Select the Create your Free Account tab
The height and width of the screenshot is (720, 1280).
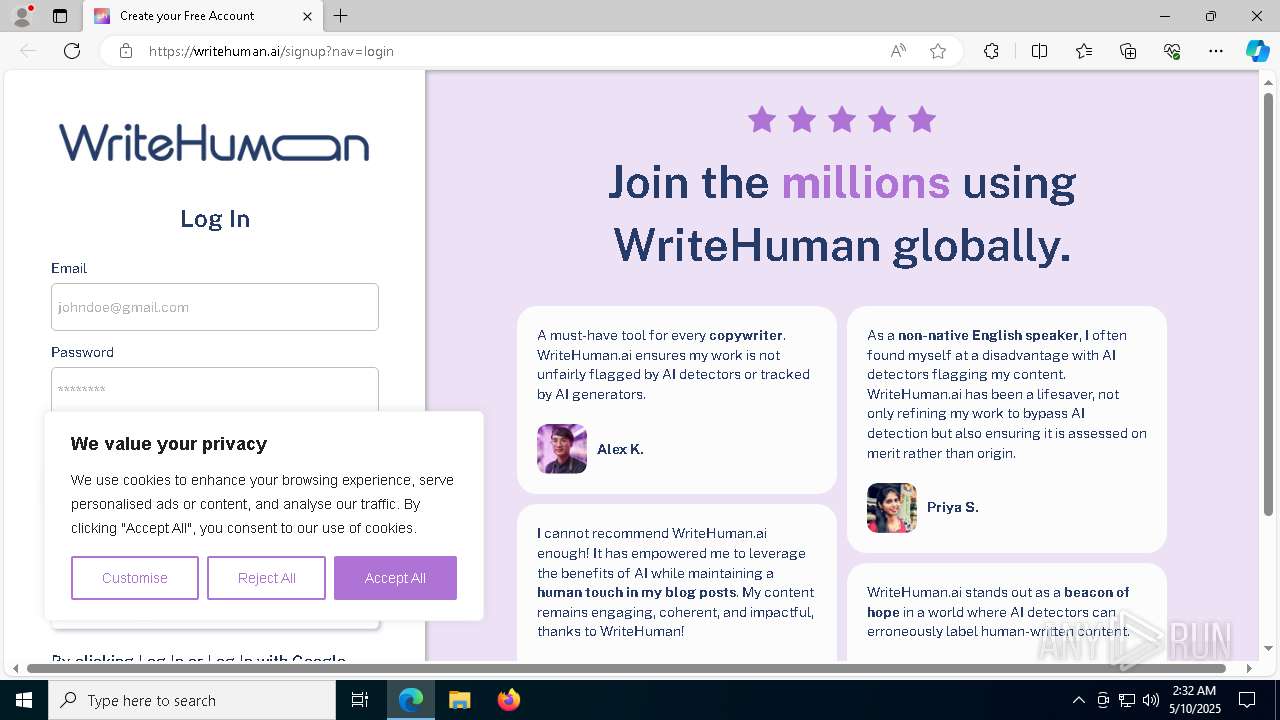coord(203,16)
